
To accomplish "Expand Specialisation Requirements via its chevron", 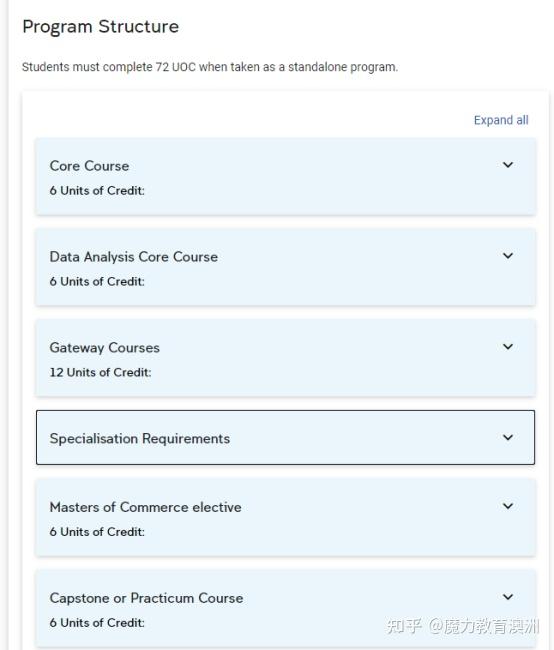I will pyautogui.click(x=508, y=437).
